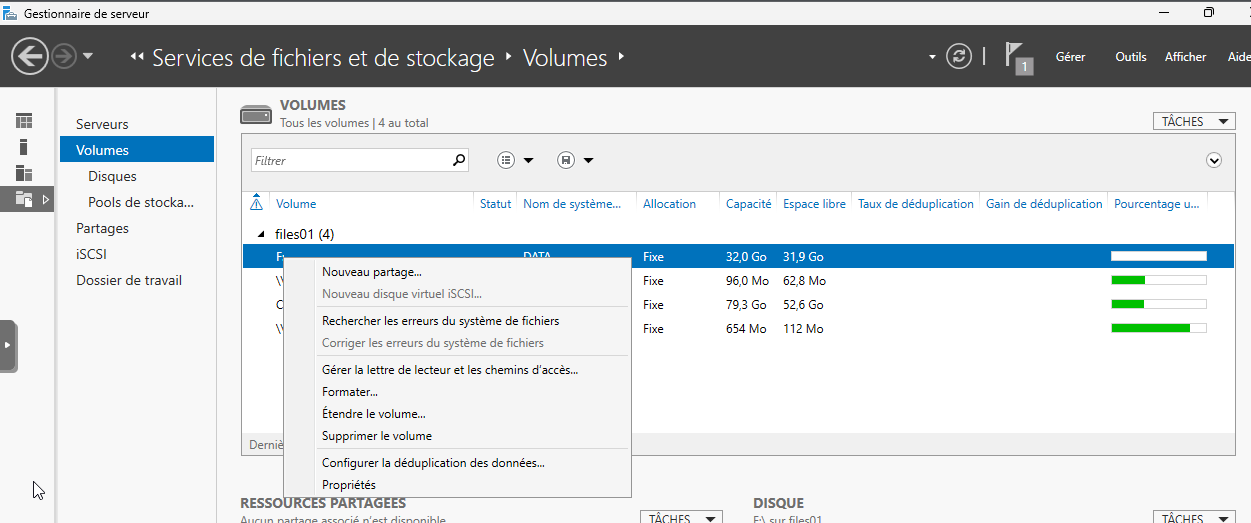
Task: Click the File and Storage Services sidebar icon
Action: click(x=24, y=200)
